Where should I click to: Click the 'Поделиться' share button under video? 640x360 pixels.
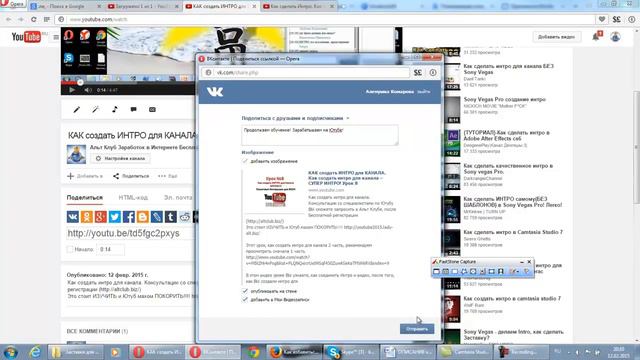click(x=131, y=176)
